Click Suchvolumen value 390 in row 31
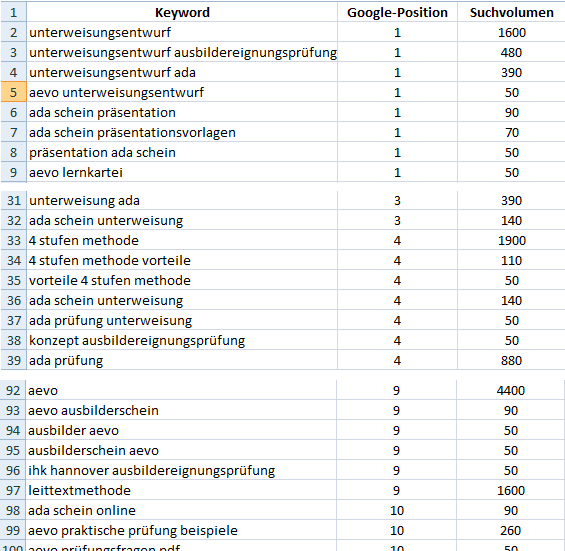Viewport: 565px width, 551px height. [511, 201]
